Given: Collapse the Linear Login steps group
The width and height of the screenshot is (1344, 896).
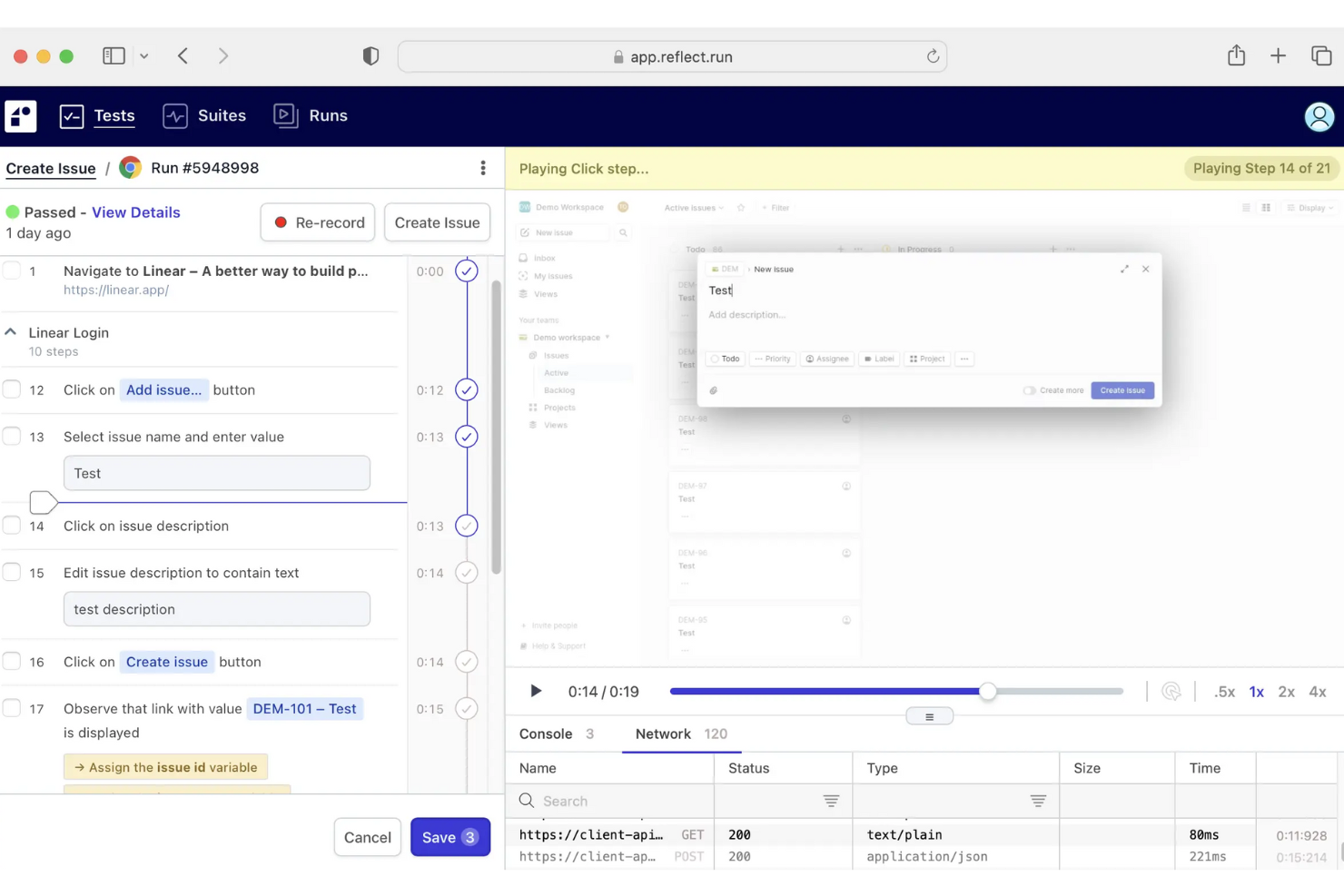Looking at the screenshot, I should [10, 332].
